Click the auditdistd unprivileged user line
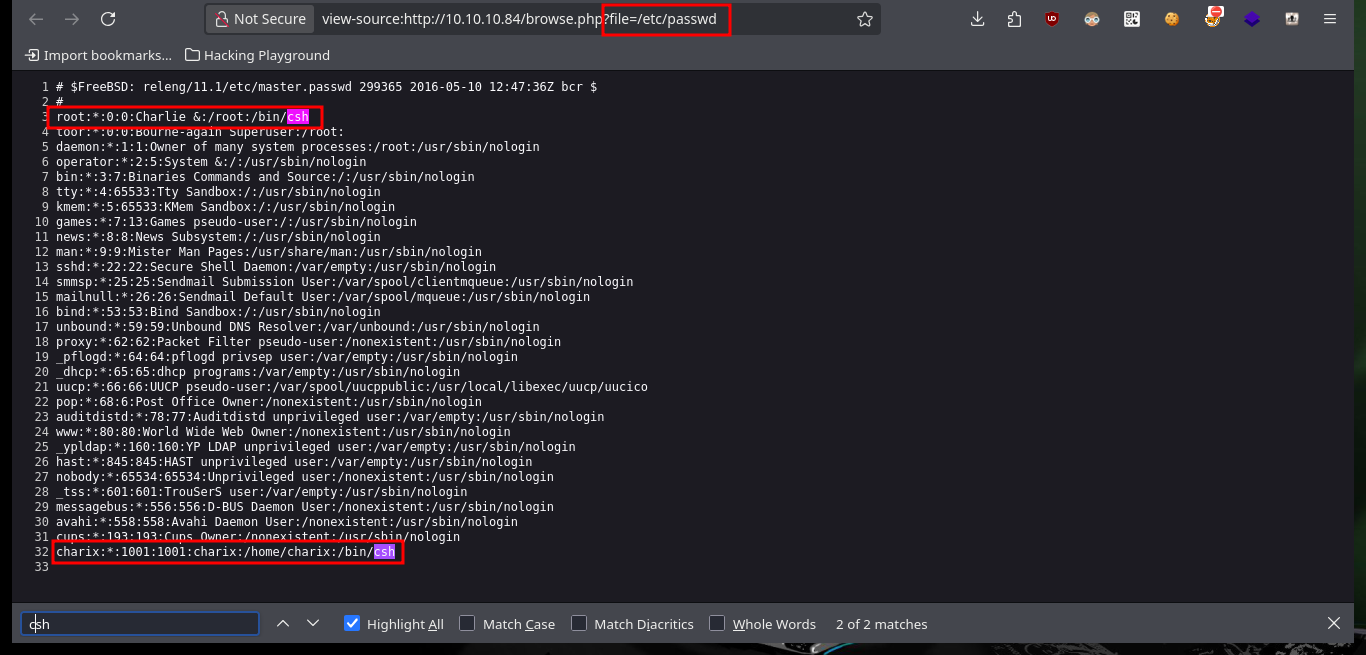This screenshot has width=1366, height=655. pyautogui.click(x=330, y=417)
